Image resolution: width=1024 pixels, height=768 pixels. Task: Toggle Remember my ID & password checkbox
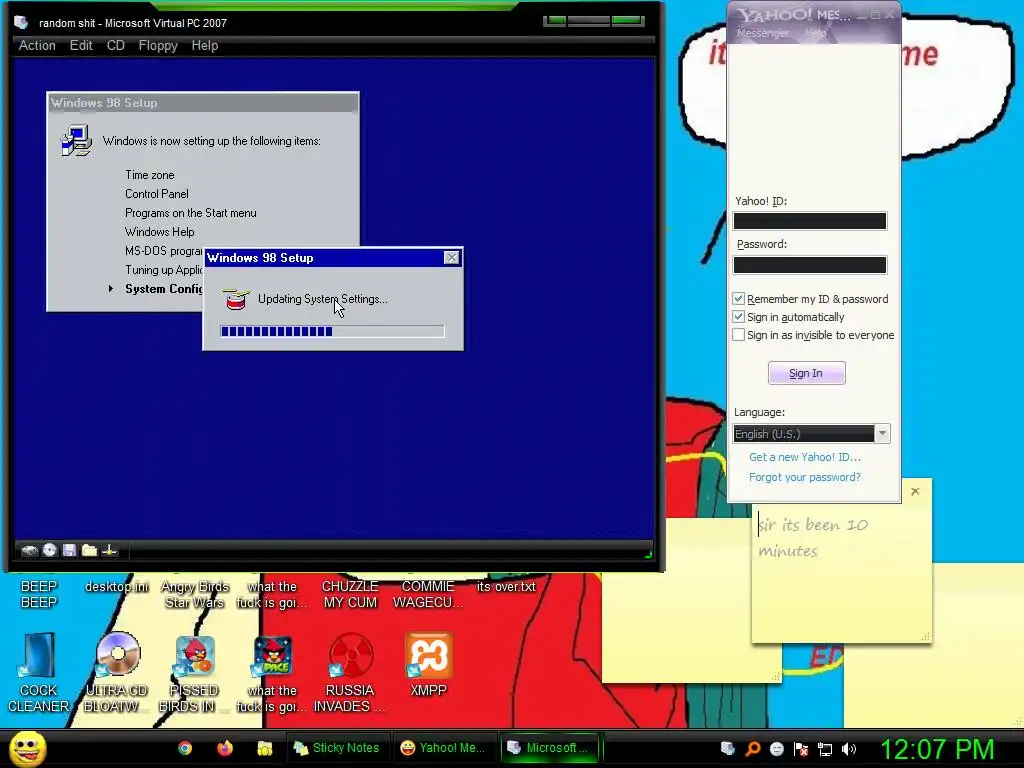click(x=739, y=298)
